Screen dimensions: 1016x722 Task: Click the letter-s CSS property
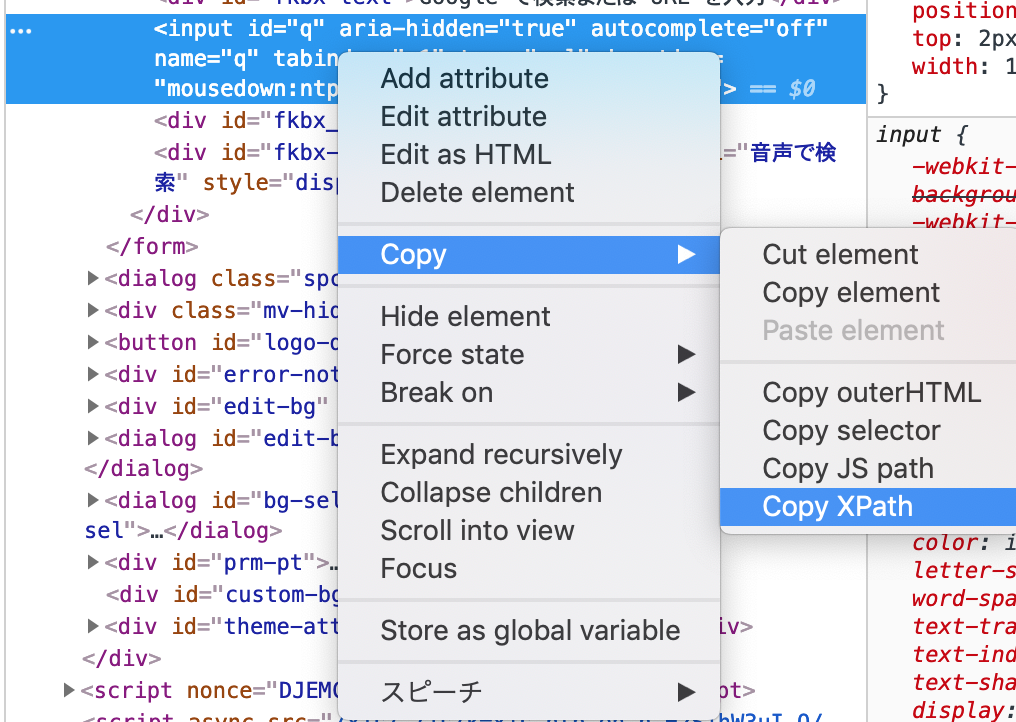(x=964, y=570)
